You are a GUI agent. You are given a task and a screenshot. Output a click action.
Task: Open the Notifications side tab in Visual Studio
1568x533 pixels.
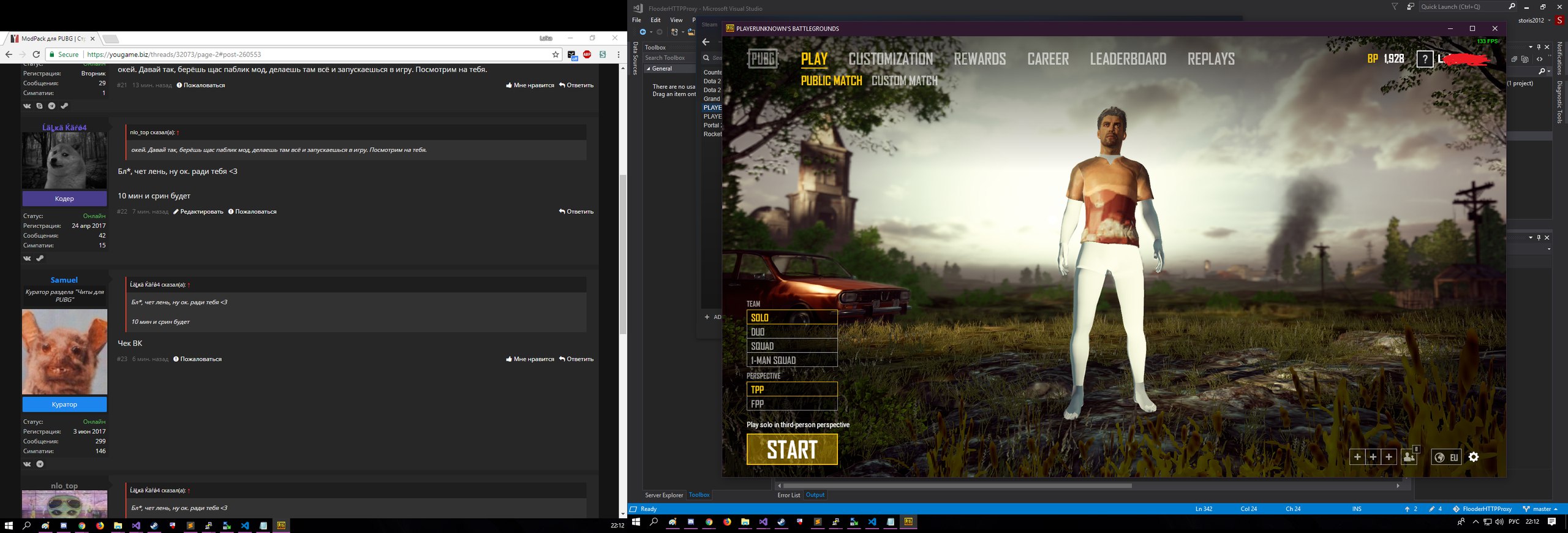[1559, 58]
